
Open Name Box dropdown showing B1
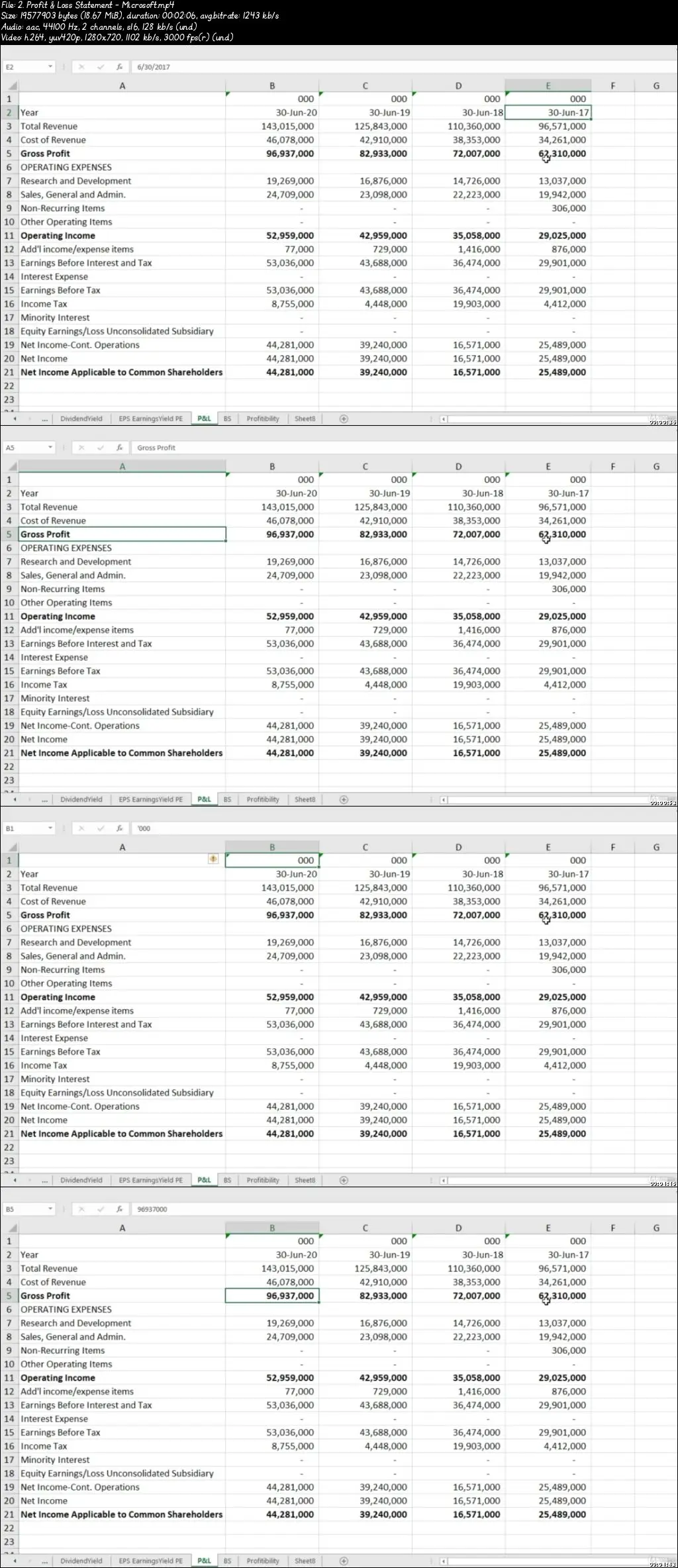[50, 828]
